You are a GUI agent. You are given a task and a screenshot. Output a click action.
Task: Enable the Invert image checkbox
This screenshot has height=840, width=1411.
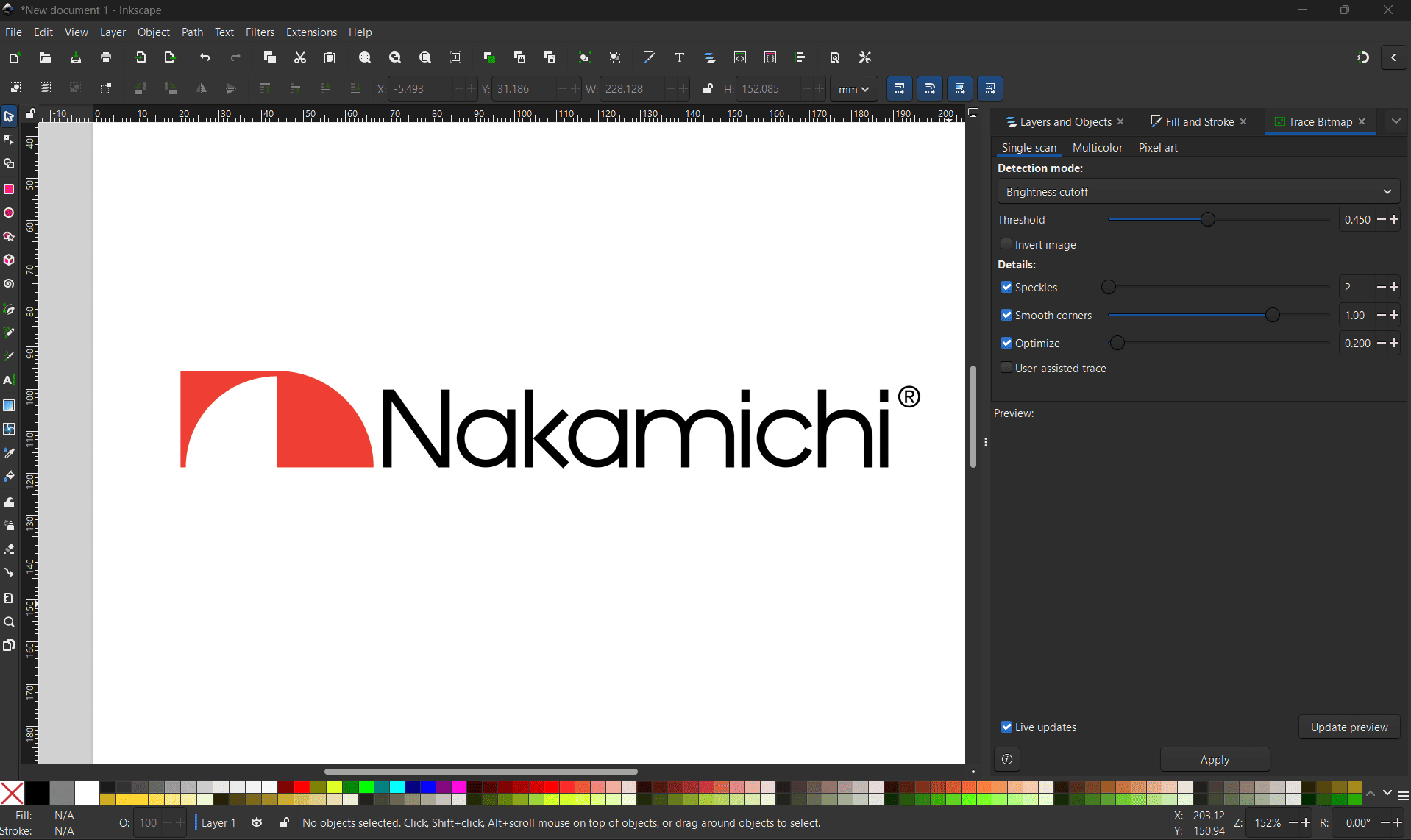(1006, 244)
